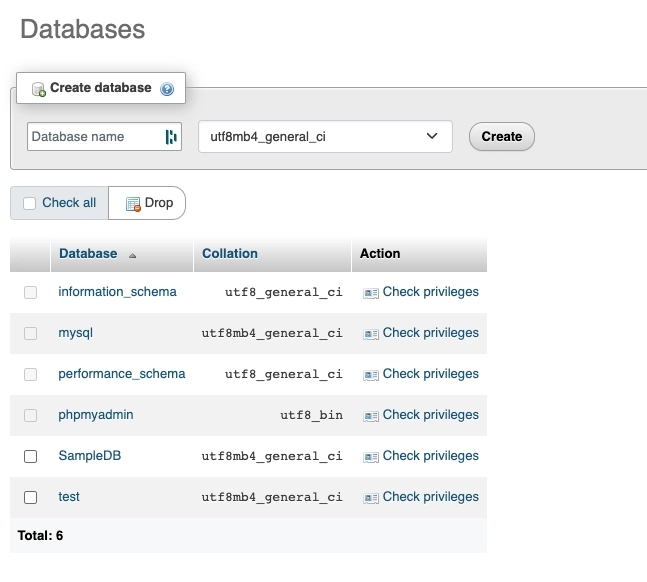Viewport: 647px width, 582px height.
Task: Click test's utf8mb4_general_ci collation cell
Action: click(x=272, y=497)
